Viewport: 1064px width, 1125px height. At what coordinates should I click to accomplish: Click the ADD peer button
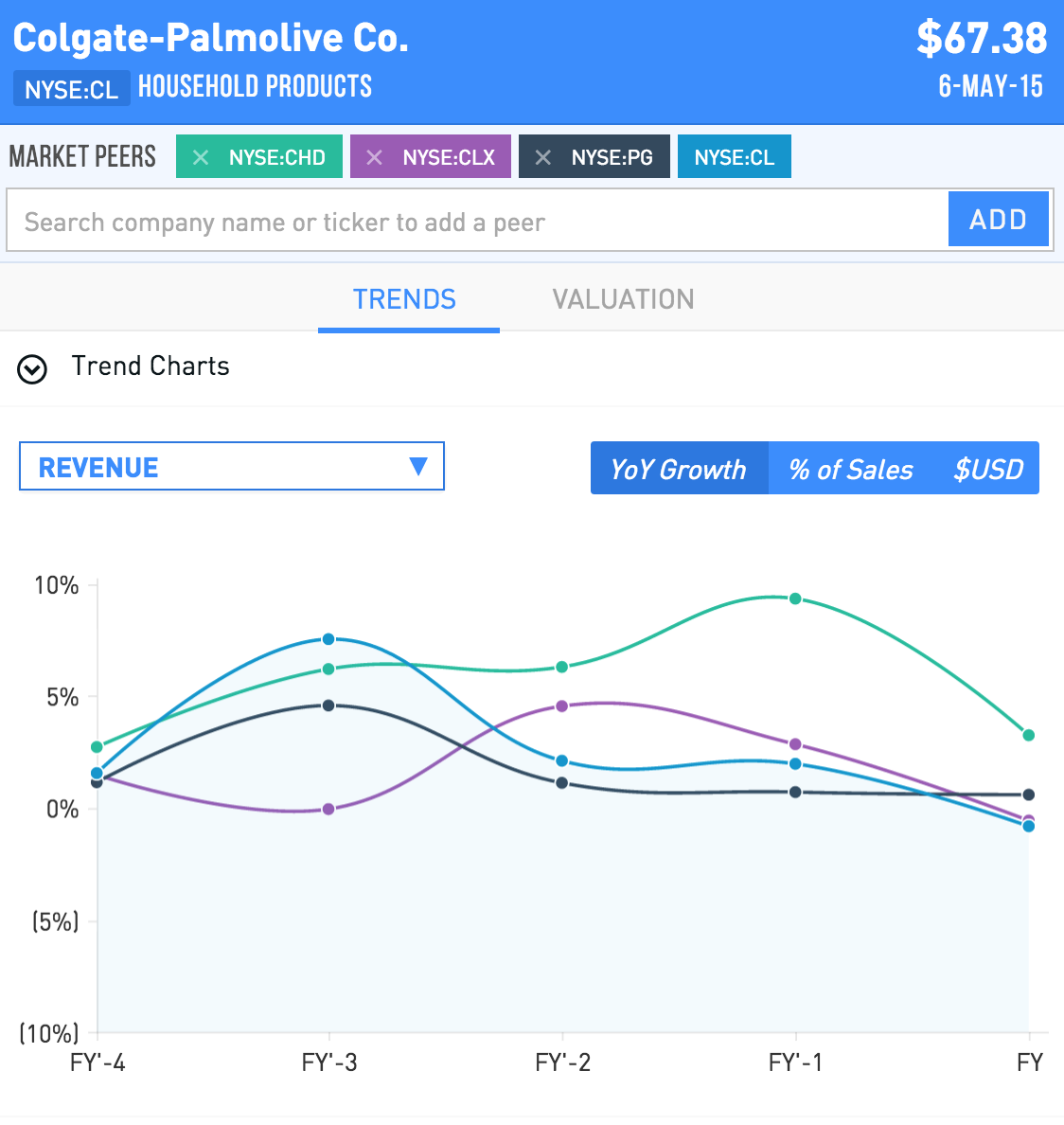pos(999,219)
